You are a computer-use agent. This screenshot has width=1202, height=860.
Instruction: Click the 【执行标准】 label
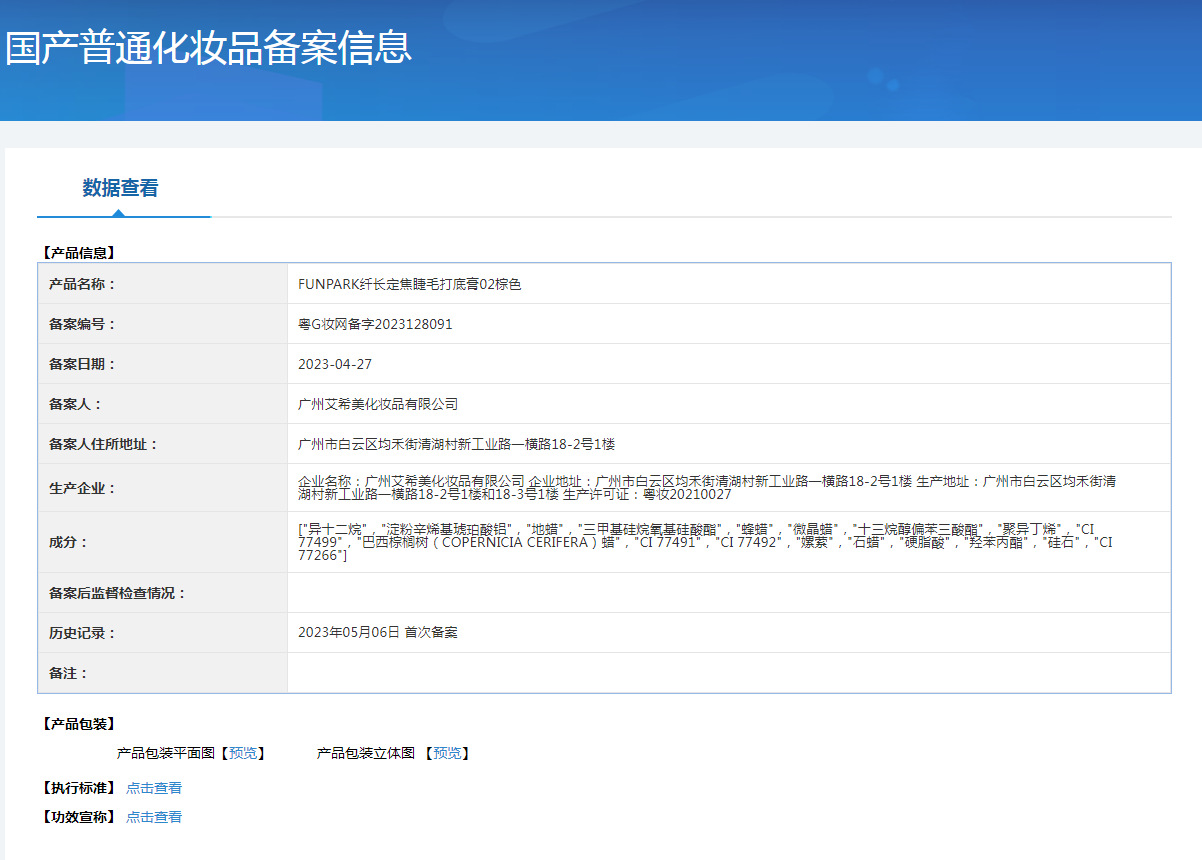(x=77, y=788)
